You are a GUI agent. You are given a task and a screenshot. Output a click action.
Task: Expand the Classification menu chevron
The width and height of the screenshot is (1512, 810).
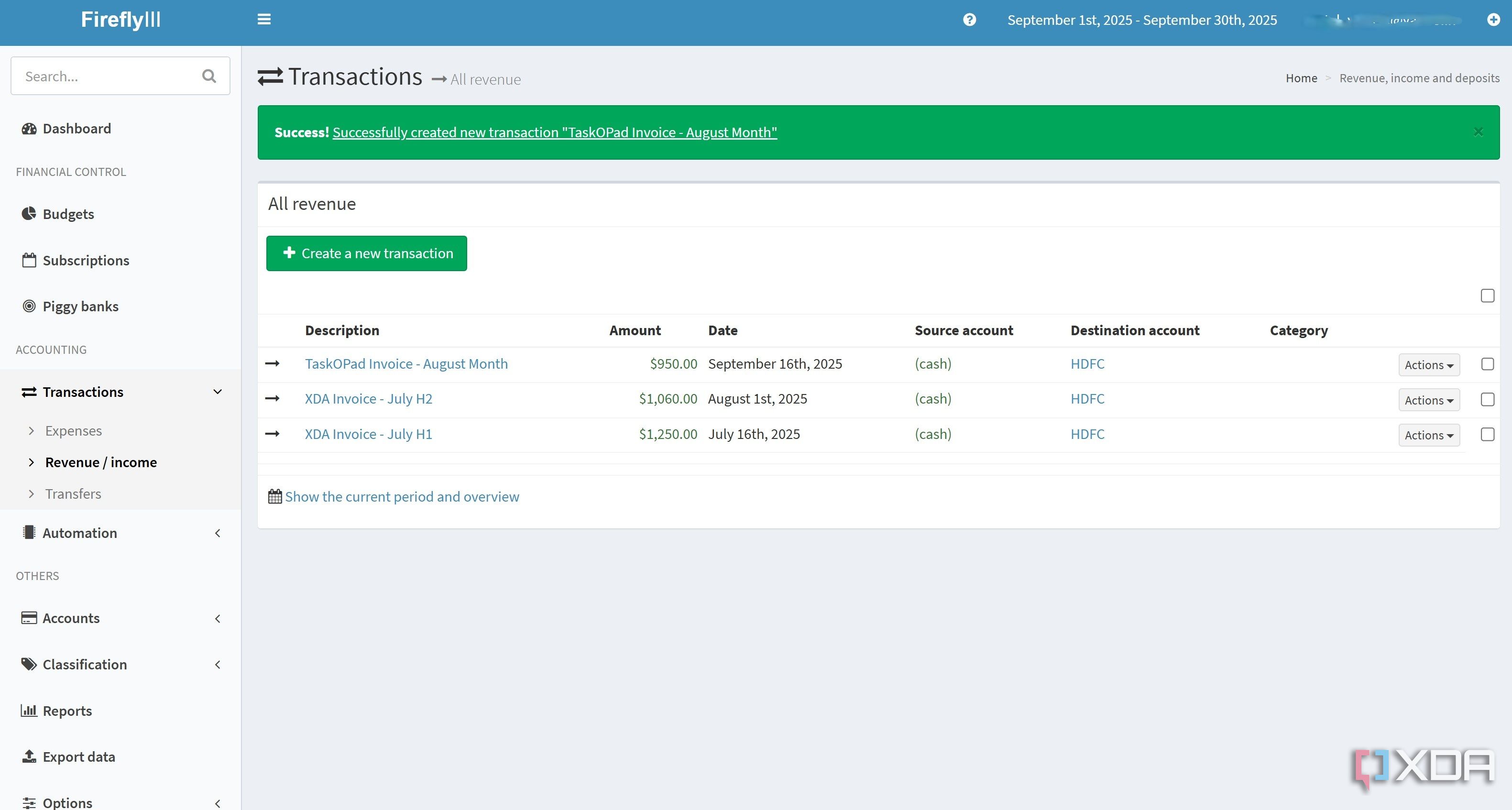[218, 665]
